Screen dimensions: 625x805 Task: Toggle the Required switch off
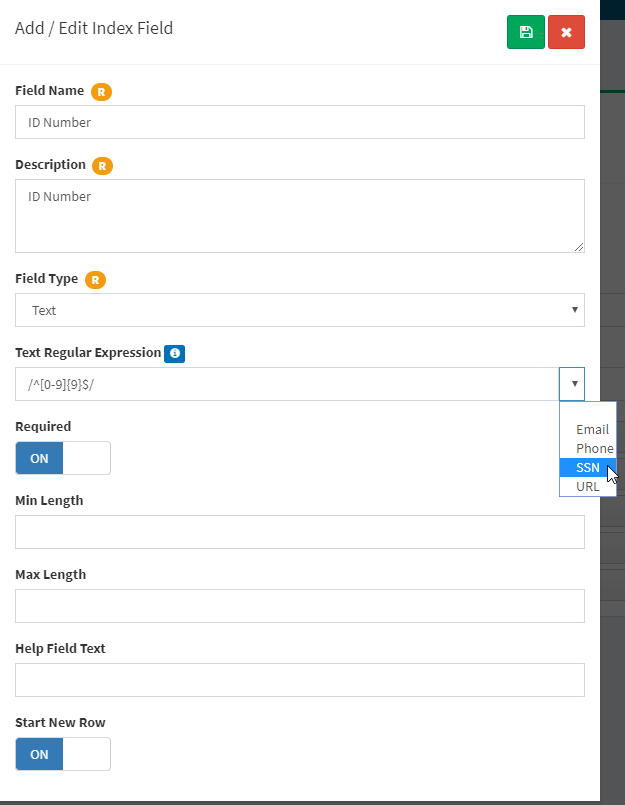tap(63, 458)
